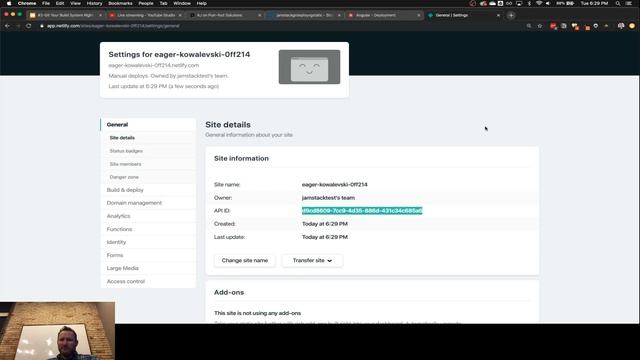Image resolution: width=640 pixels, height=360 pixels.
Task: Open Spotlight search in menu bar
Action: 618,3
